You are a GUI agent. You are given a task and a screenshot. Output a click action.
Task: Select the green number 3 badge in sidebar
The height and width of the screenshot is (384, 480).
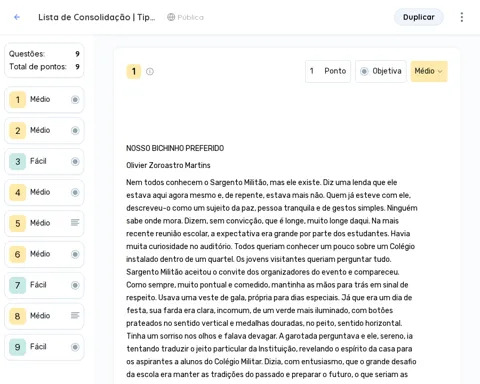(18, 161)
